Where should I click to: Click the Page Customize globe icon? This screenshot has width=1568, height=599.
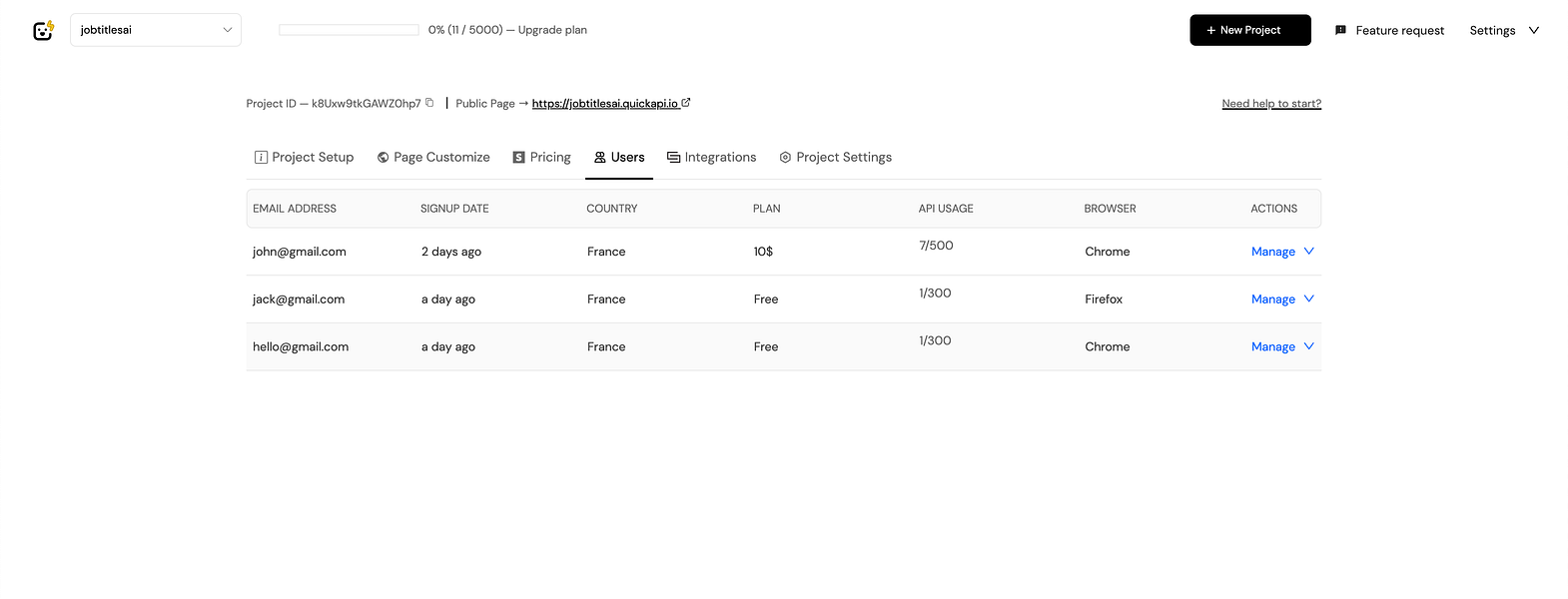coord(383,157)
